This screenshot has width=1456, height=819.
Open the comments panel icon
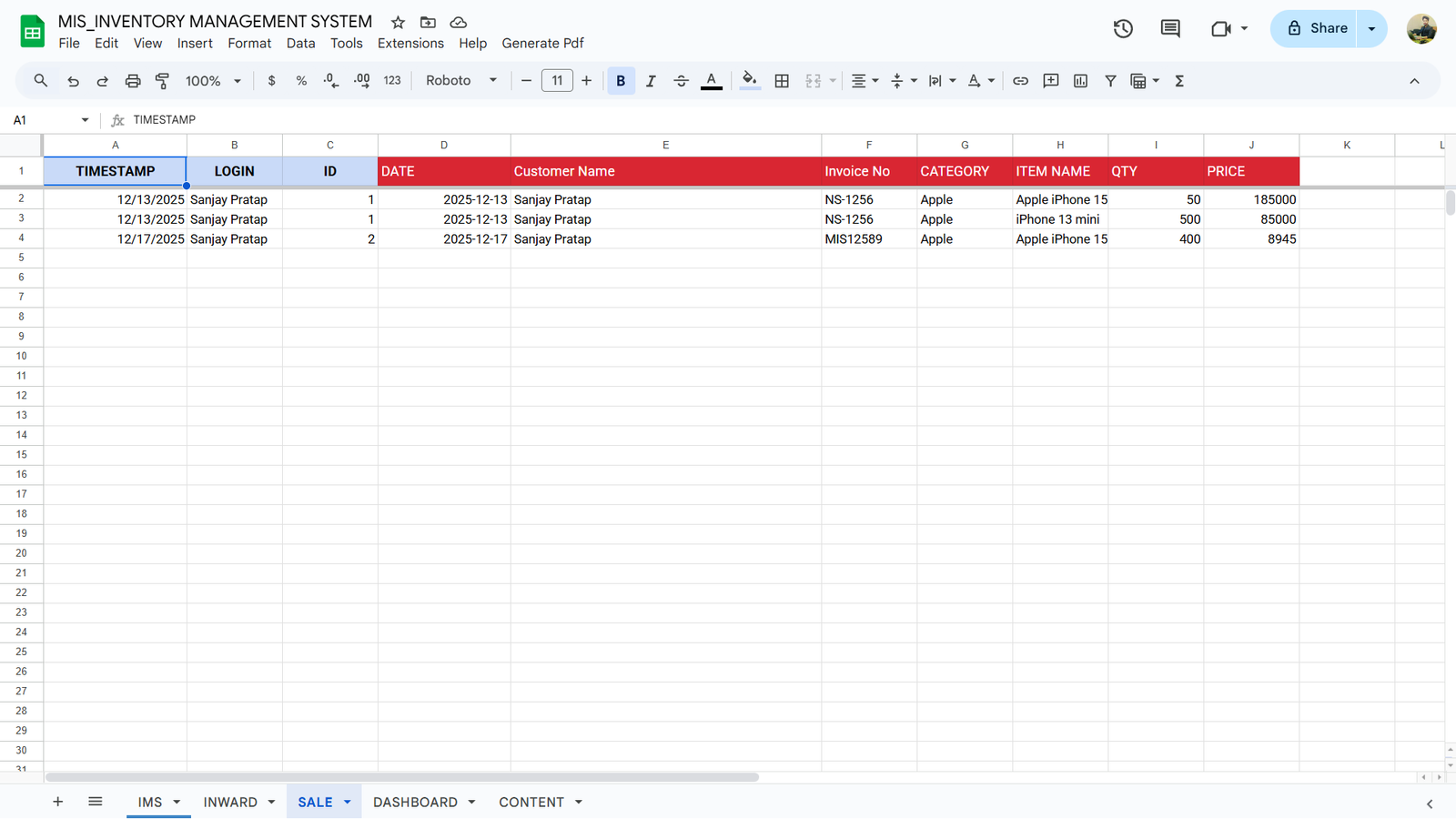tap(1170, 28)
